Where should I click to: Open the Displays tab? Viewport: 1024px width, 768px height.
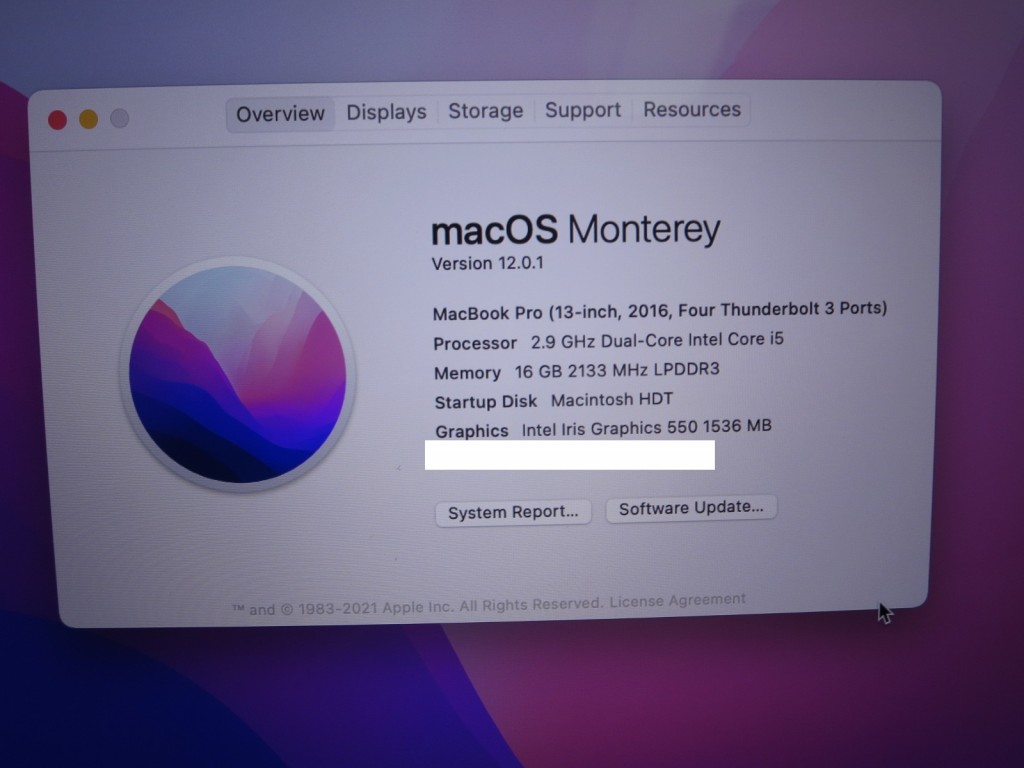pyautogui.click(x=386, y=112)
